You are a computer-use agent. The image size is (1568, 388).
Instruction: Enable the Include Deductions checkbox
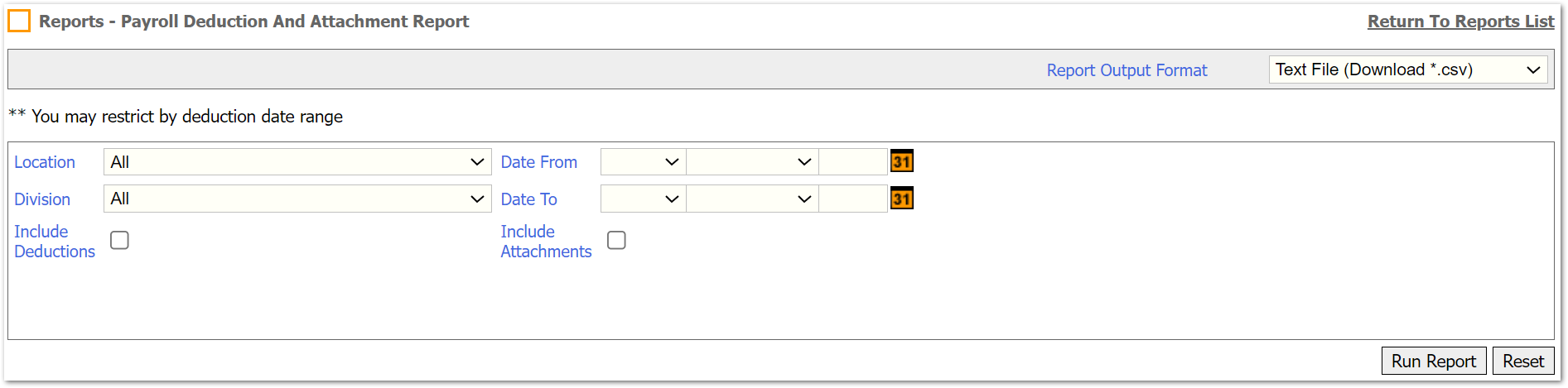pyautogui.click(x=119, y=240)
